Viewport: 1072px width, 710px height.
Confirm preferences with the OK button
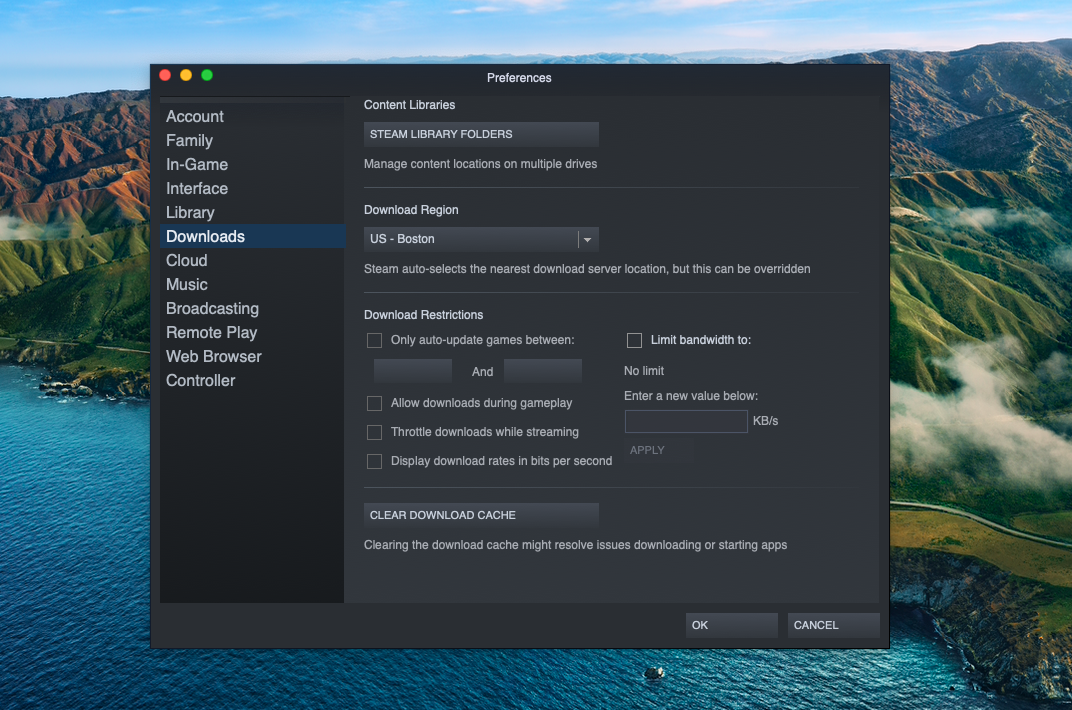coord(731,625)
